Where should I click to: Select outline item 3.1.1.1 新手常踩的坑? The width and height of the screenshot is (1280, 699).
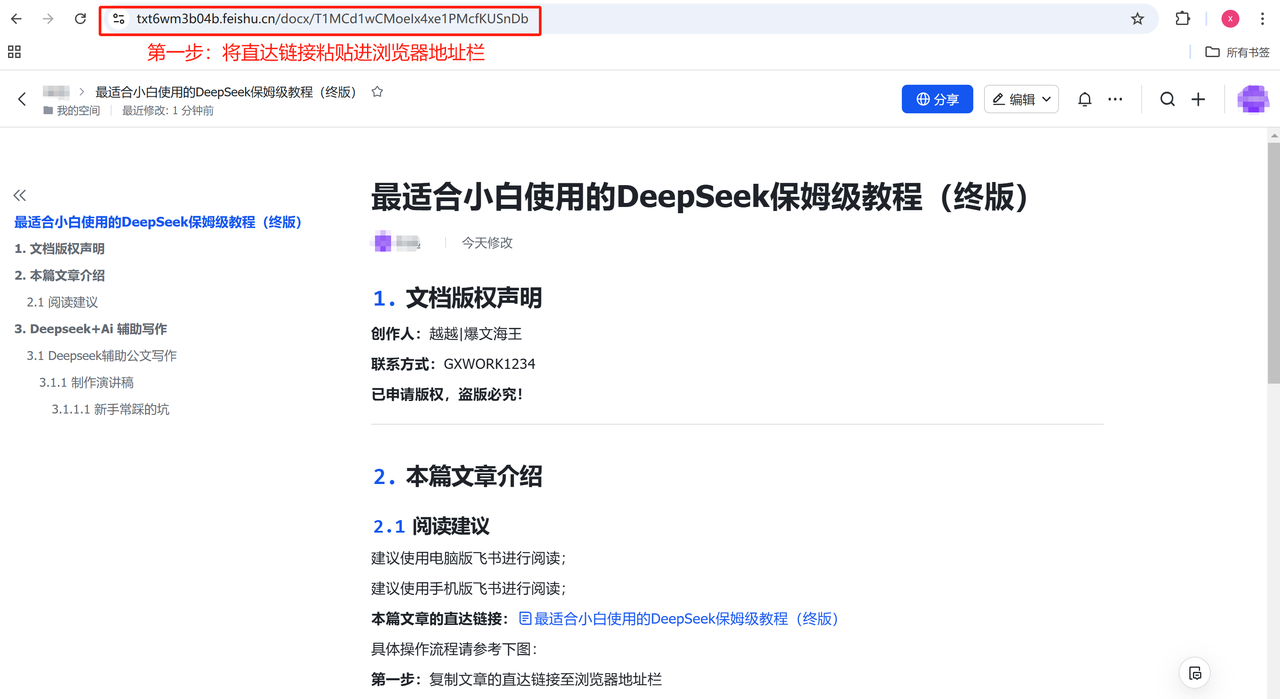pyautogui.click(x=110, y=409)
